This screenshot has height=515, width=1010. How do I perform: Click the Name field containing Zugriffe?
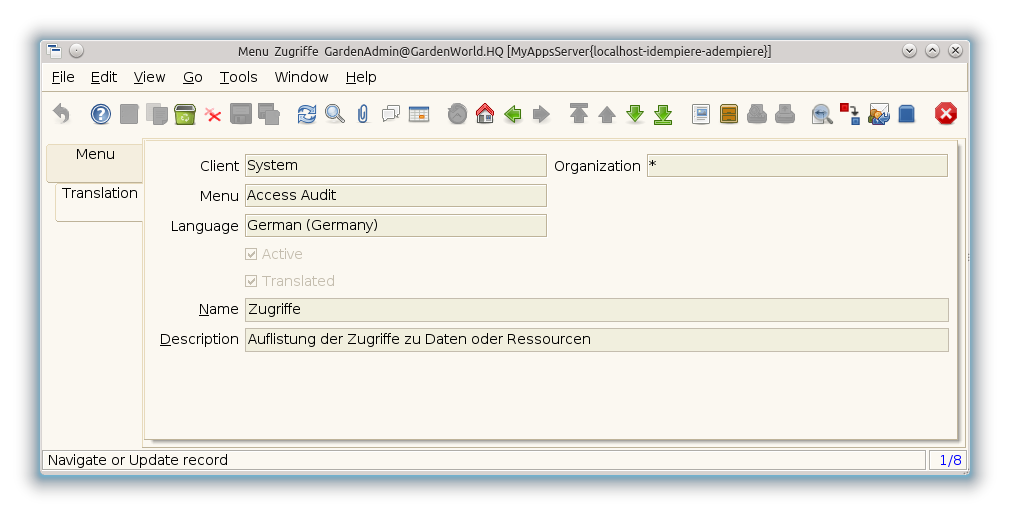click(595, 310)
